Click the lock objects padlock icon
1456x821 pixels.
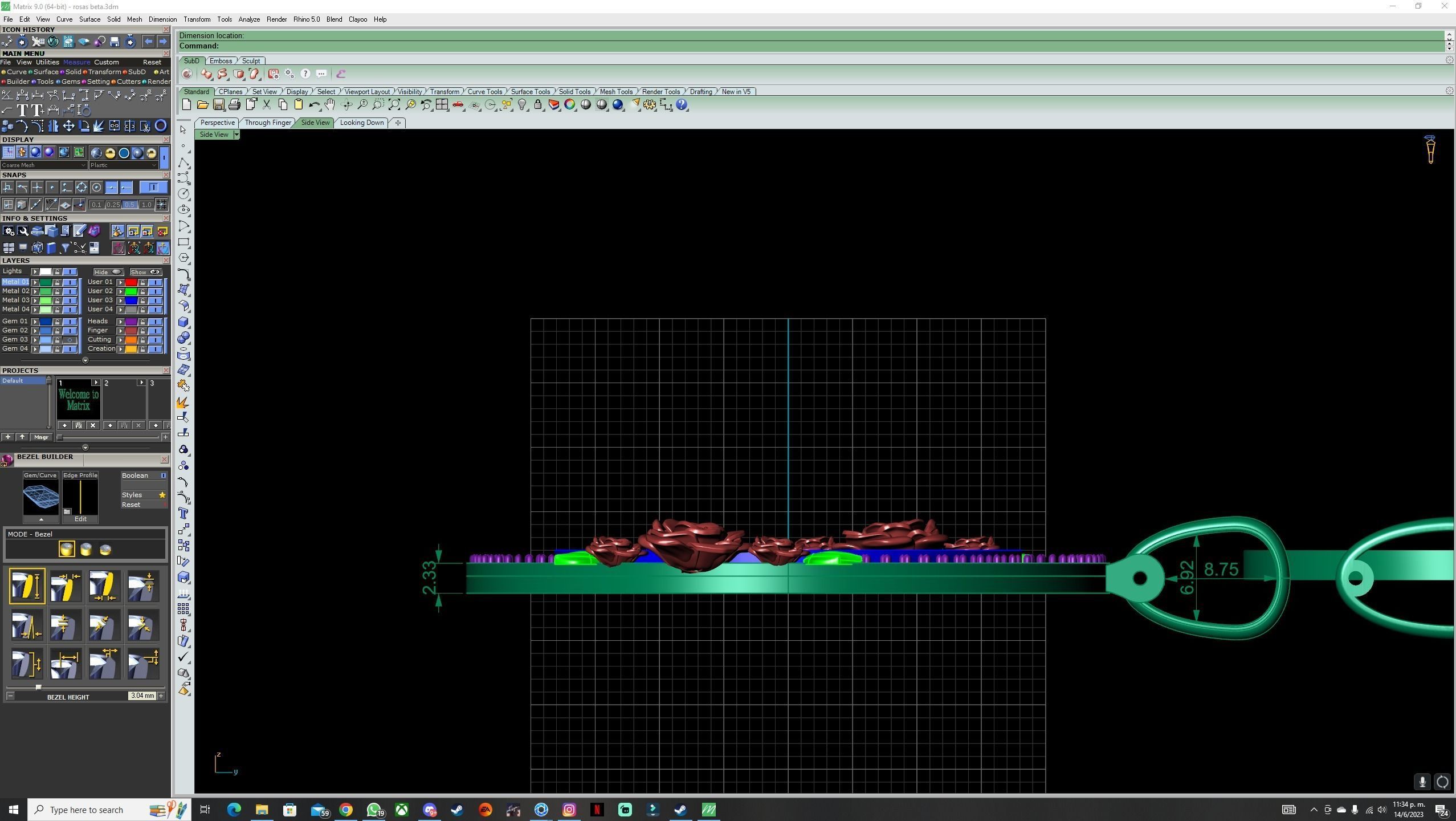pyautogui.click(x=538, y=105)
